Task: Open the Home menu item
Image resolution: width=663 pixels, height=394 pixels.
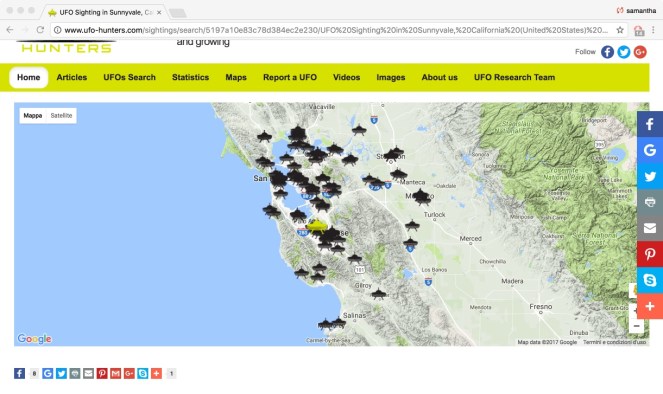Action: point(29,77)
